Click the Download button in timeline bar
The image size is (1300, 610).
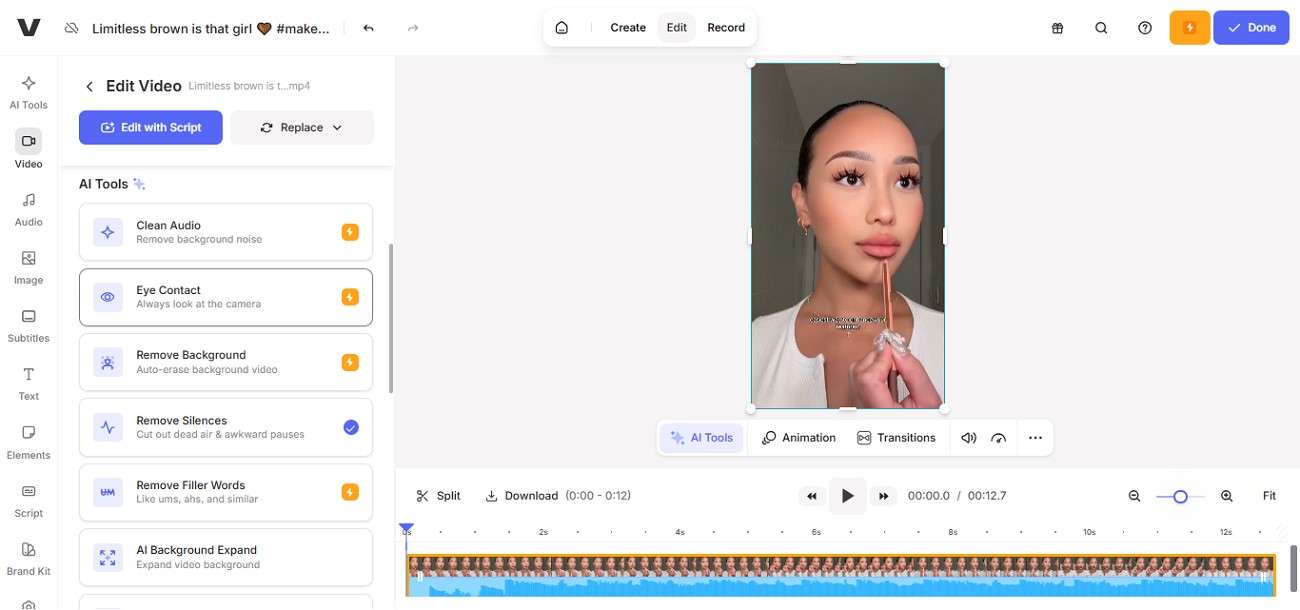[521, 496]
